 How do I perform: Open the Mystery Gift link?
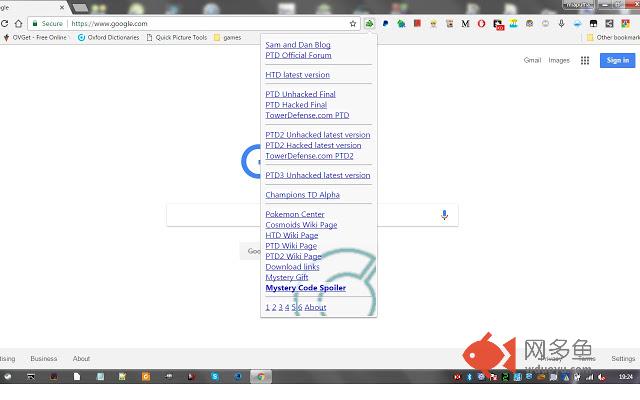tap(287, 278)
